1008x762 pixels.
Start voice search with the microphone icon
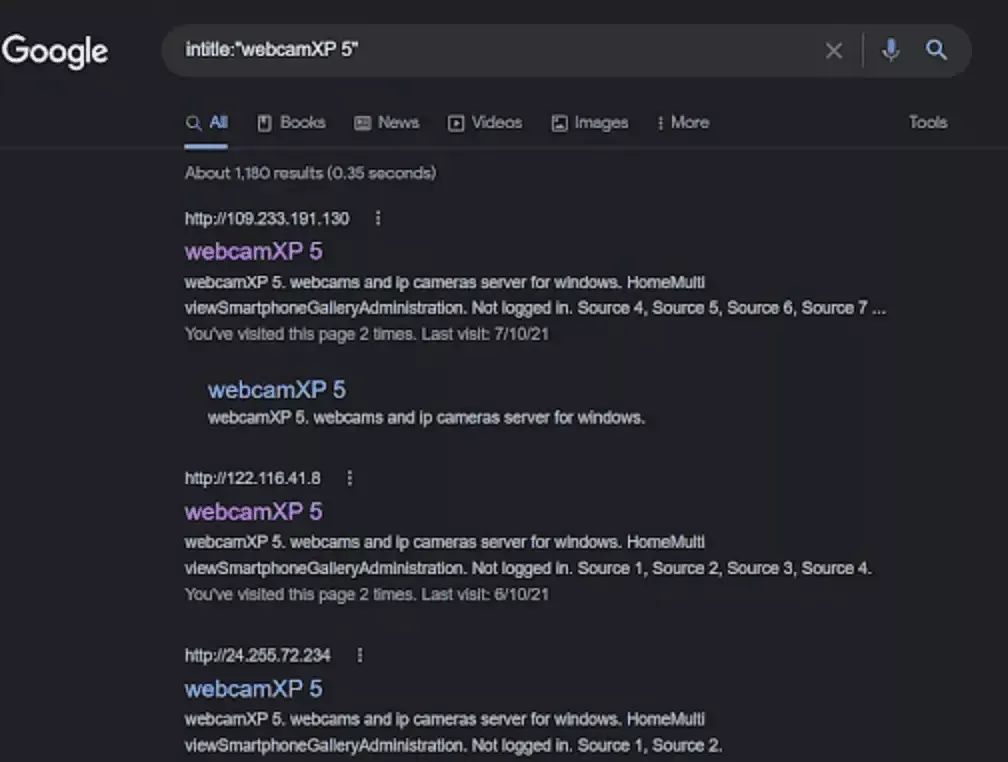tap(891, 50)
